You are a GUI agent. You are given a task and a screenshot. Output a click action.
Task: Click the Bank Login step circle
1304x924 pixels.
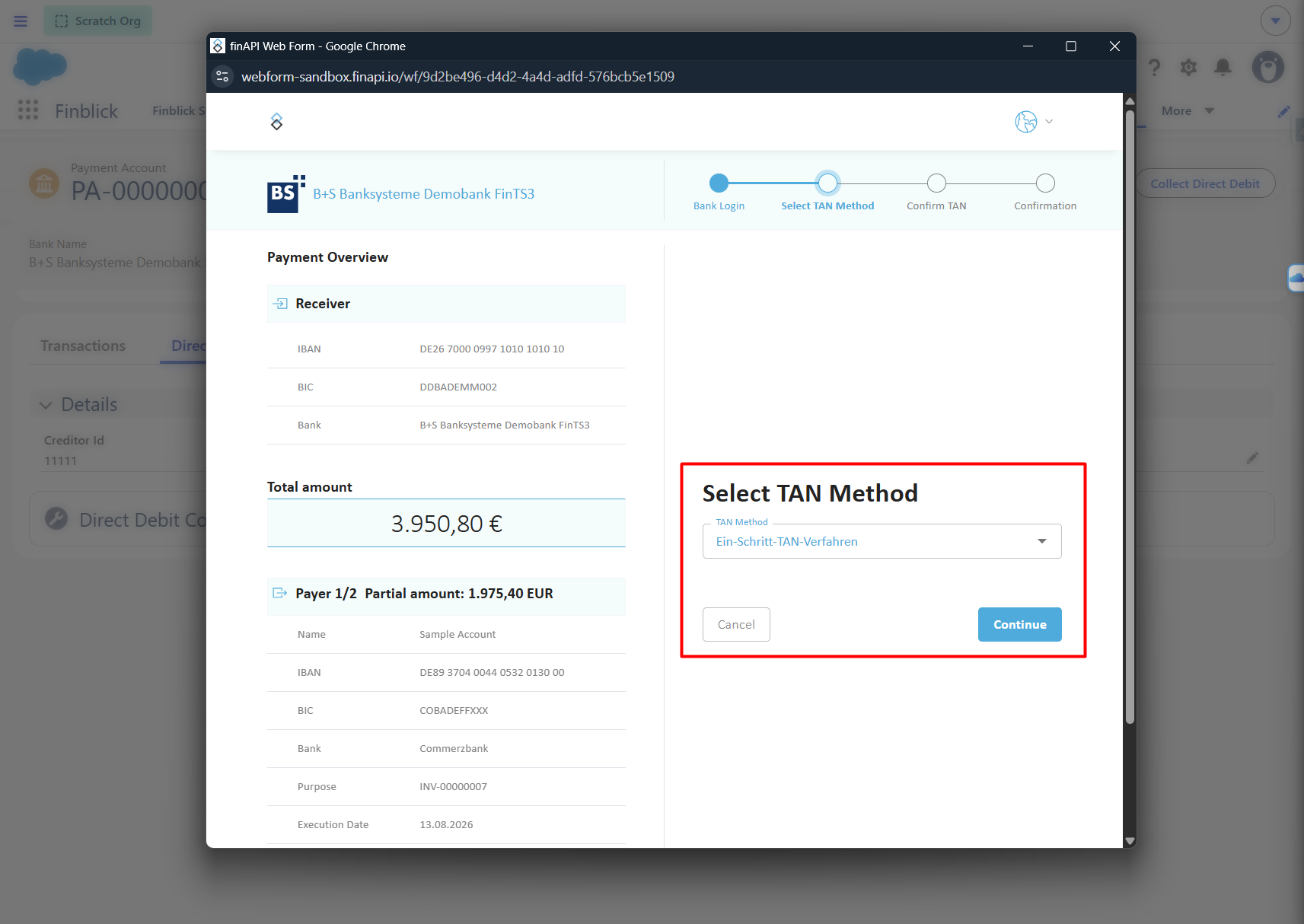pyautogui.click(x=719, y=183)
